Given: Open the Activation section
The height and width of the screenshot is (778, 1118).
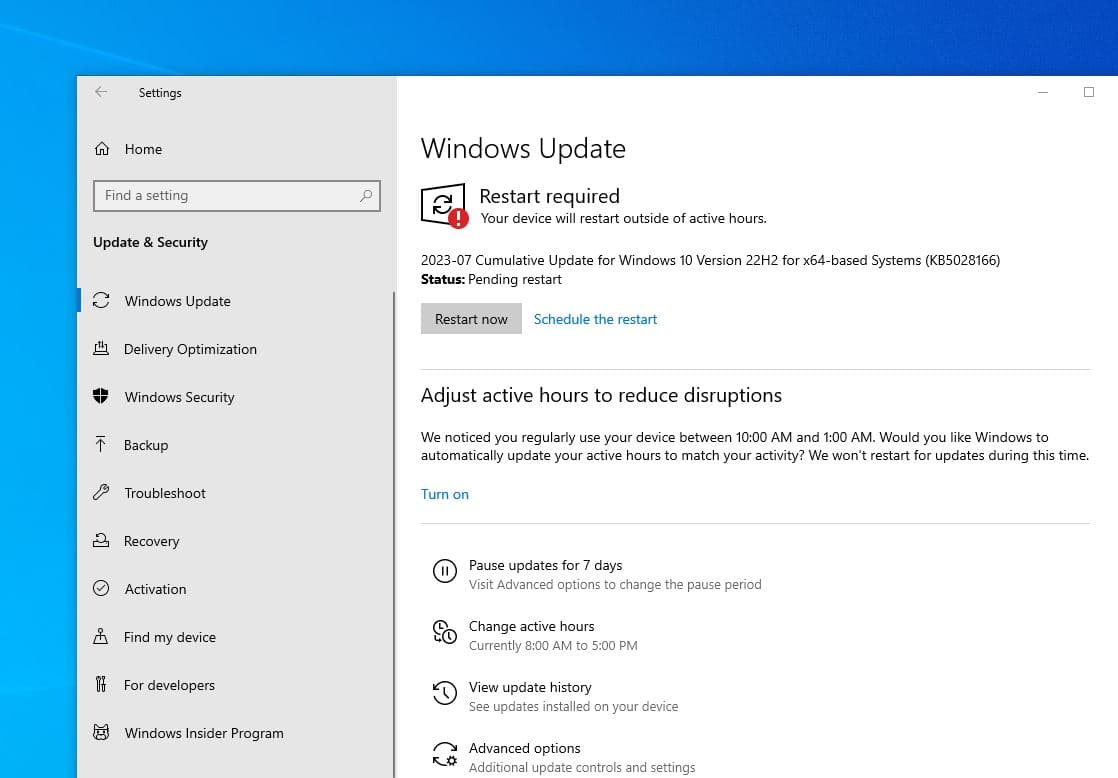Looking at the screenshot, I should click(155, 589).
